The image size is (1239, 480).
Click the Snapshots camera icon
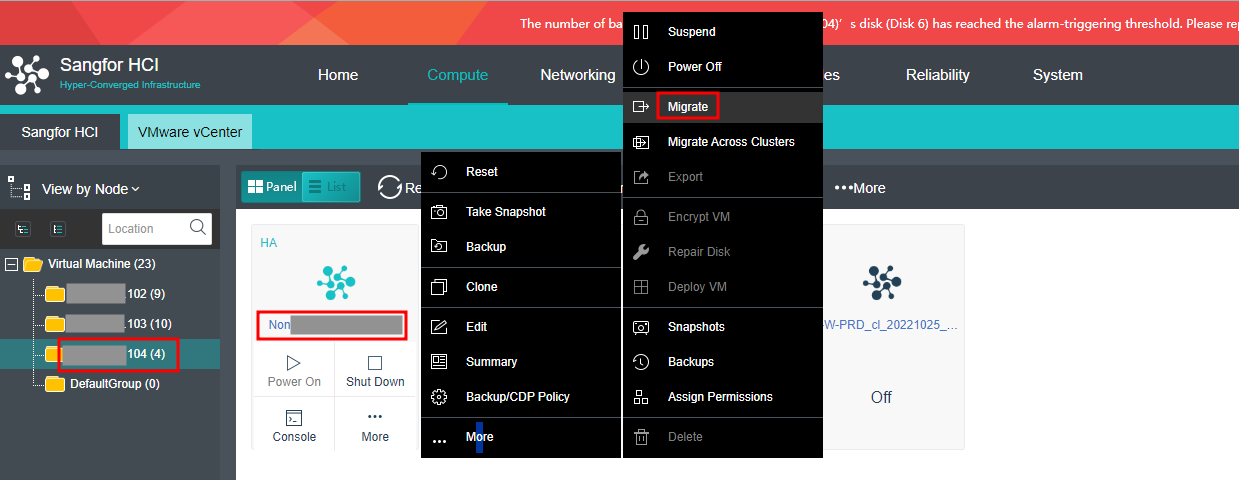(641, 327)
